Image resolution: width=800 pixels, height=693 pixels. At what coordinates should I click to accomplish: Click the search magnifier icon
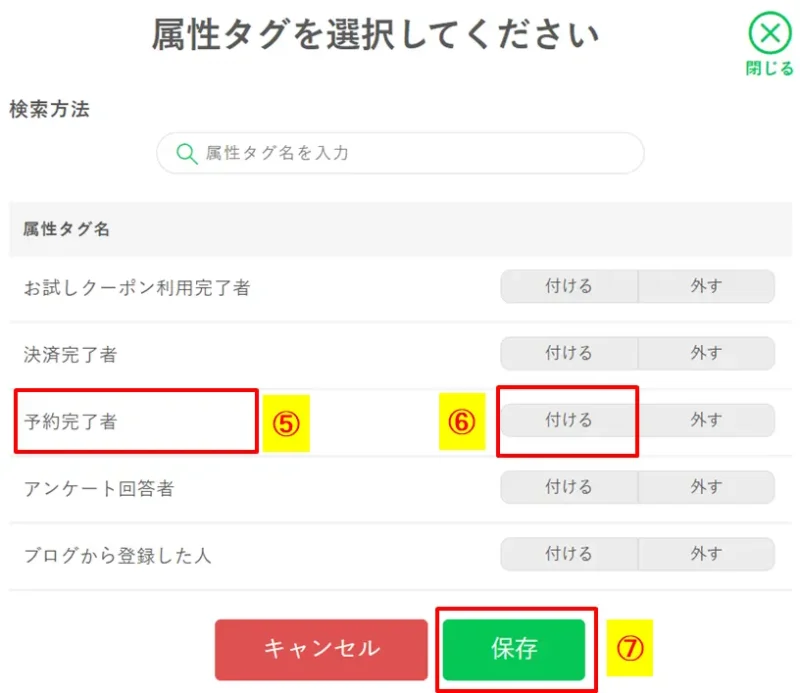click(x=186, y=152)
